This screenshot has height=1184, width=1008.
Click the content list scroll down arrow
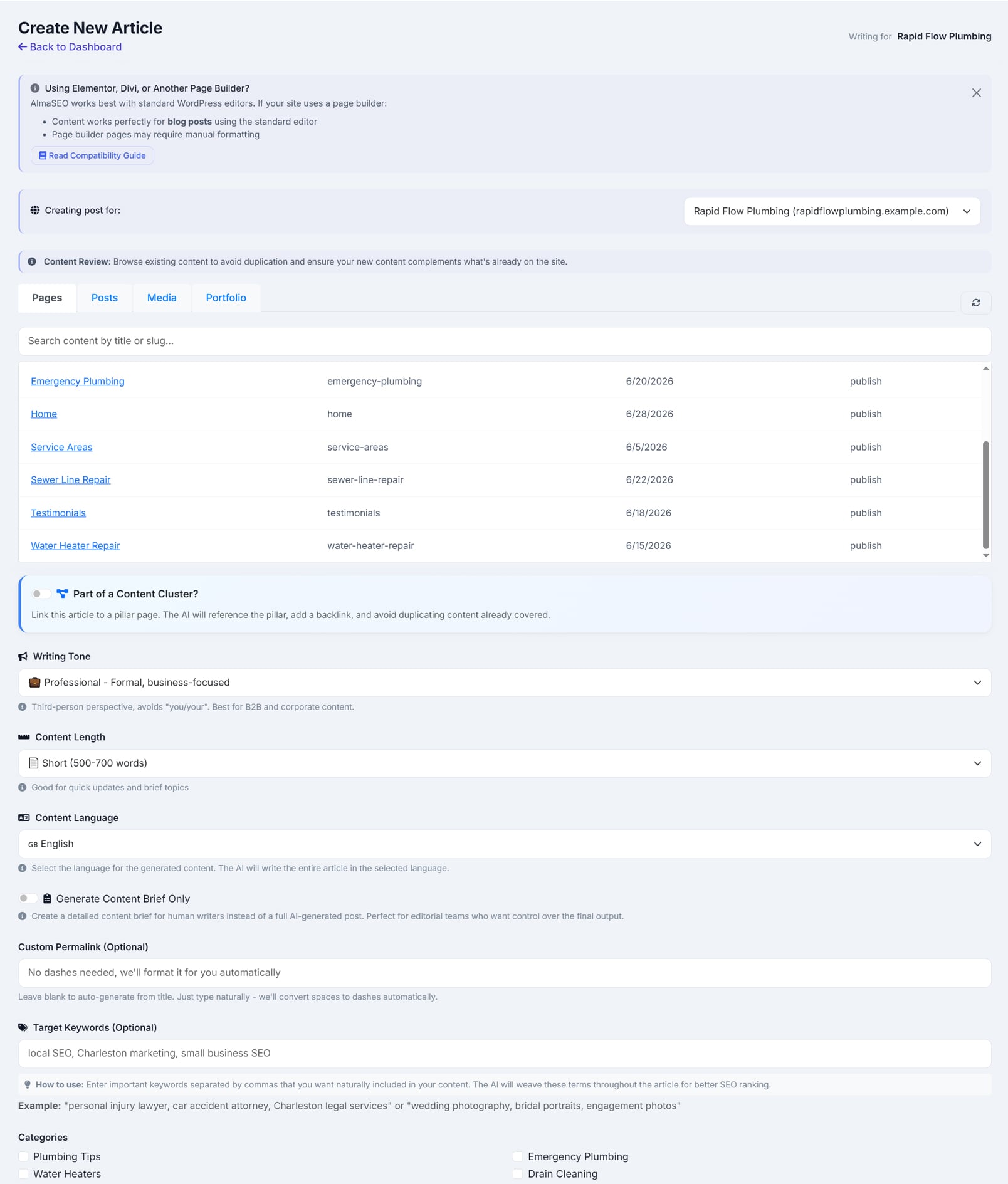pos(985,555)
